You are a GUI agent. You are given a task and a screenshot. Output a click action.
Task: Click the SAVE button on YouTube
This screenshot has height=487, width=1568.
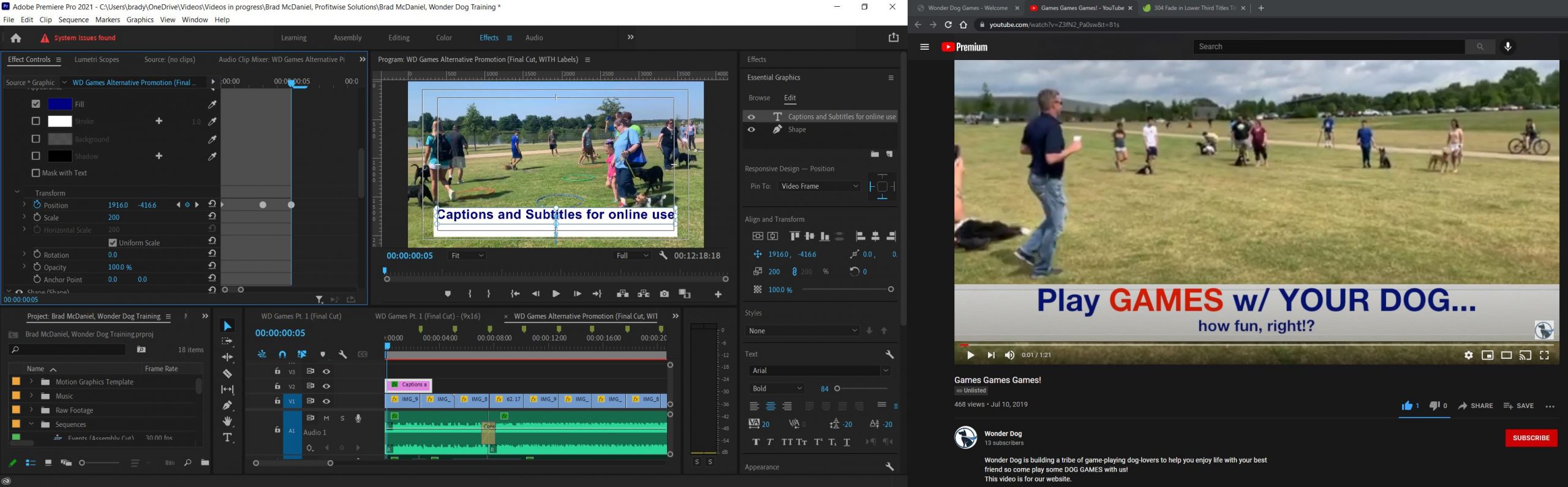coord(1518,406)
